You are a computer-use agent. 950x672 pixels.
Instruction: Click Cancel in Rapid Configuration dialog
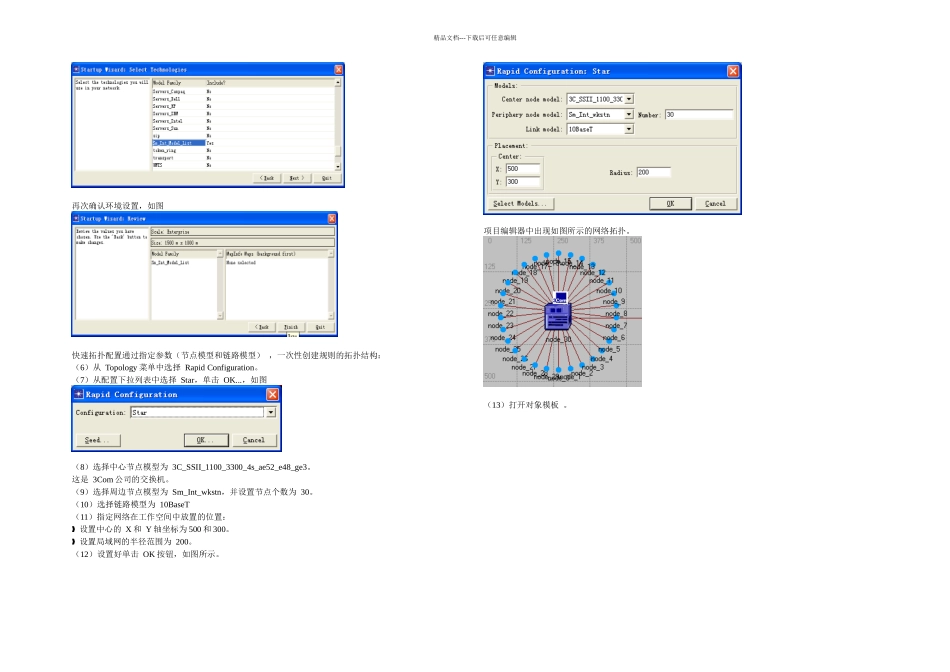click(254, 440)
